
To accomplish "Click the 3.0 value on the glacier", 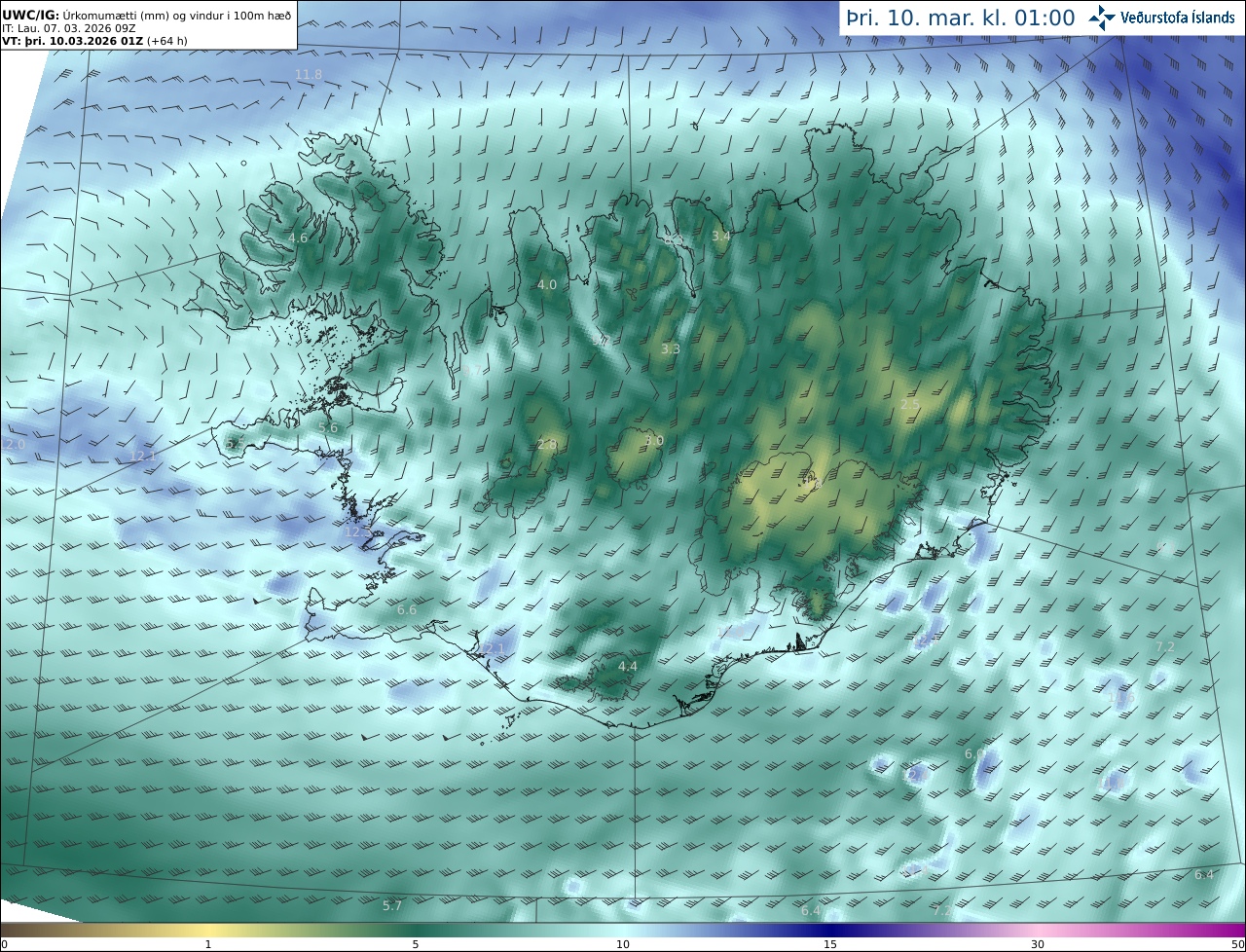I will point(654,441).
